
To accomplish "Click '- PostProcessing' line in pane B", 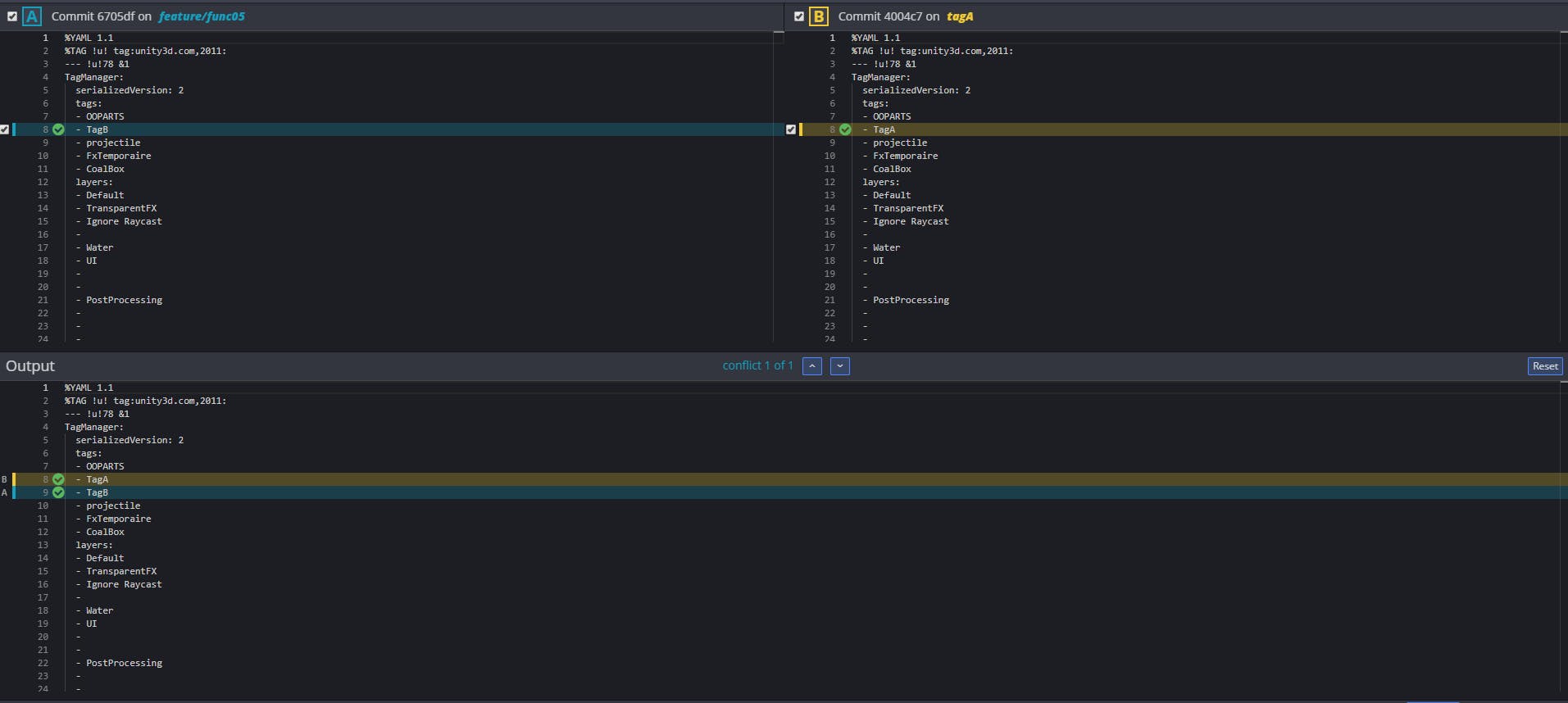I will pos(906,300).
